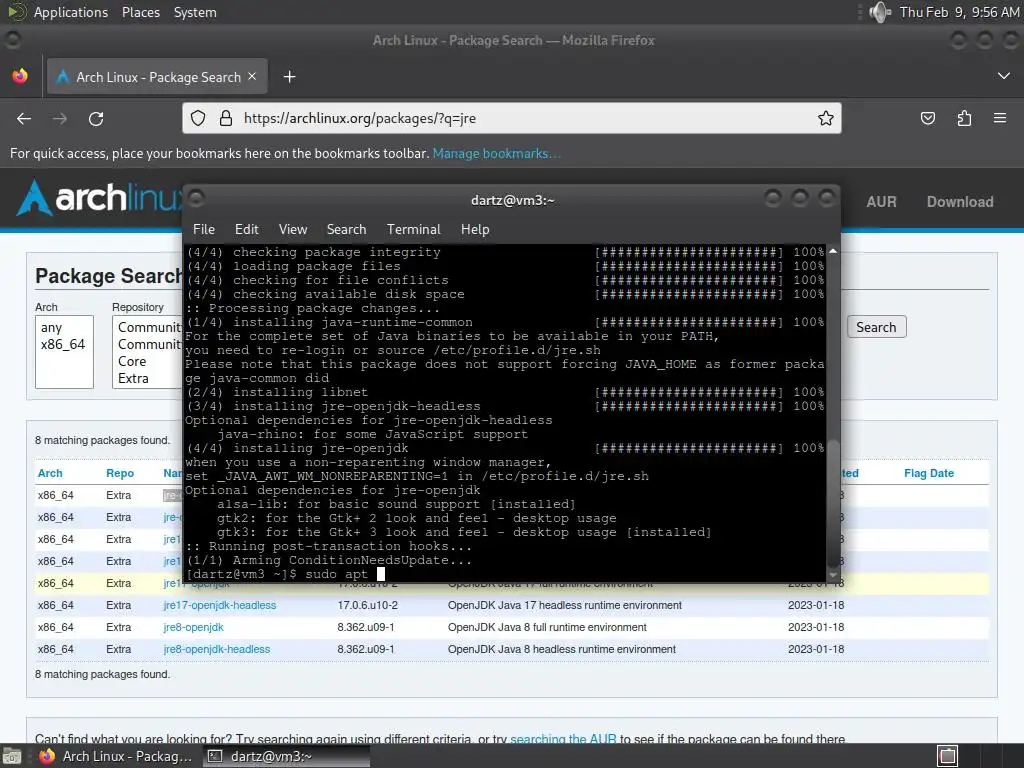Sort table by Repo column
This screenshot has width=1024, height=768.
pos(120,473)
